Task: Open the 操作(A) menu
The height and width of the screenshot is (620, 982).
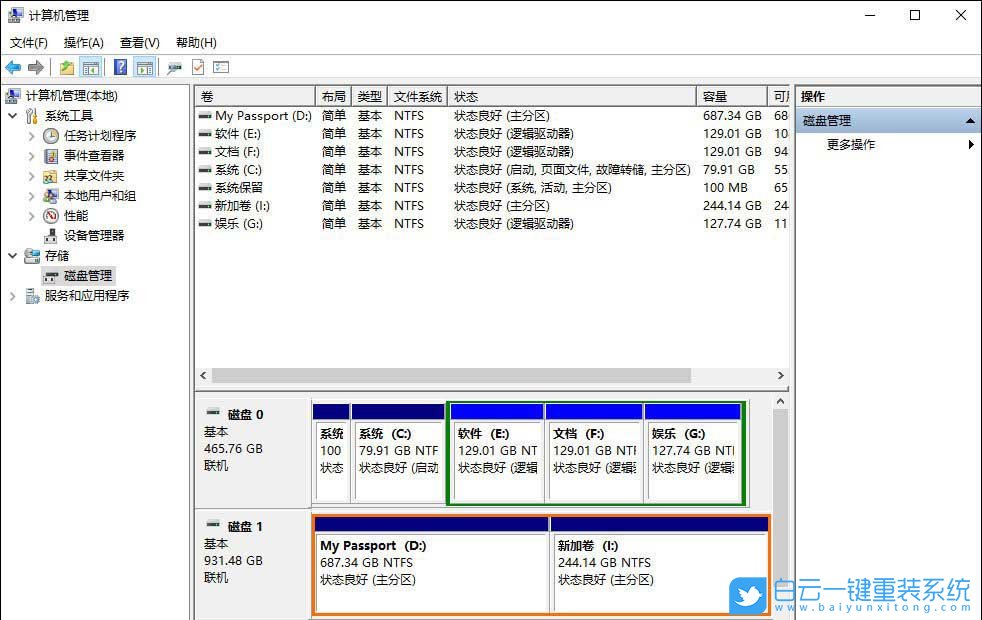Action: click(83, 42)
